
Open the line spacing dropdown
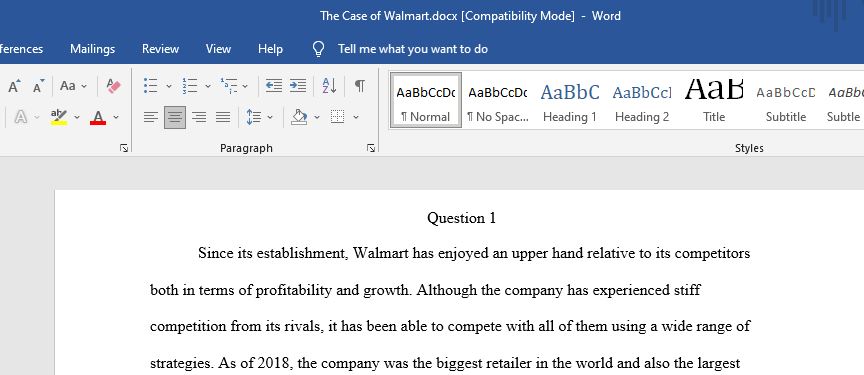point(270,117)
